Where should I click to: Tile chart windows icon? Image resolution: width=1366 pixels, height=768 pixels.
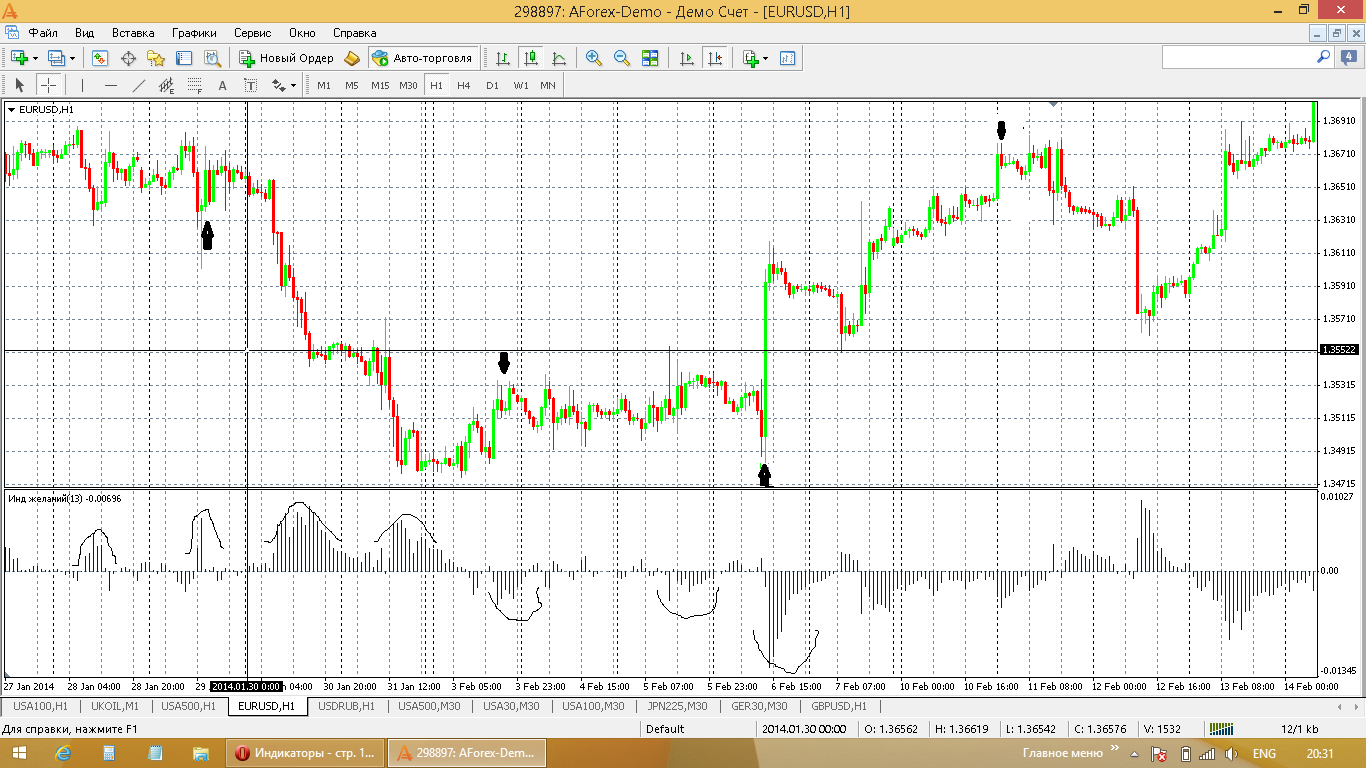[650, 58]
